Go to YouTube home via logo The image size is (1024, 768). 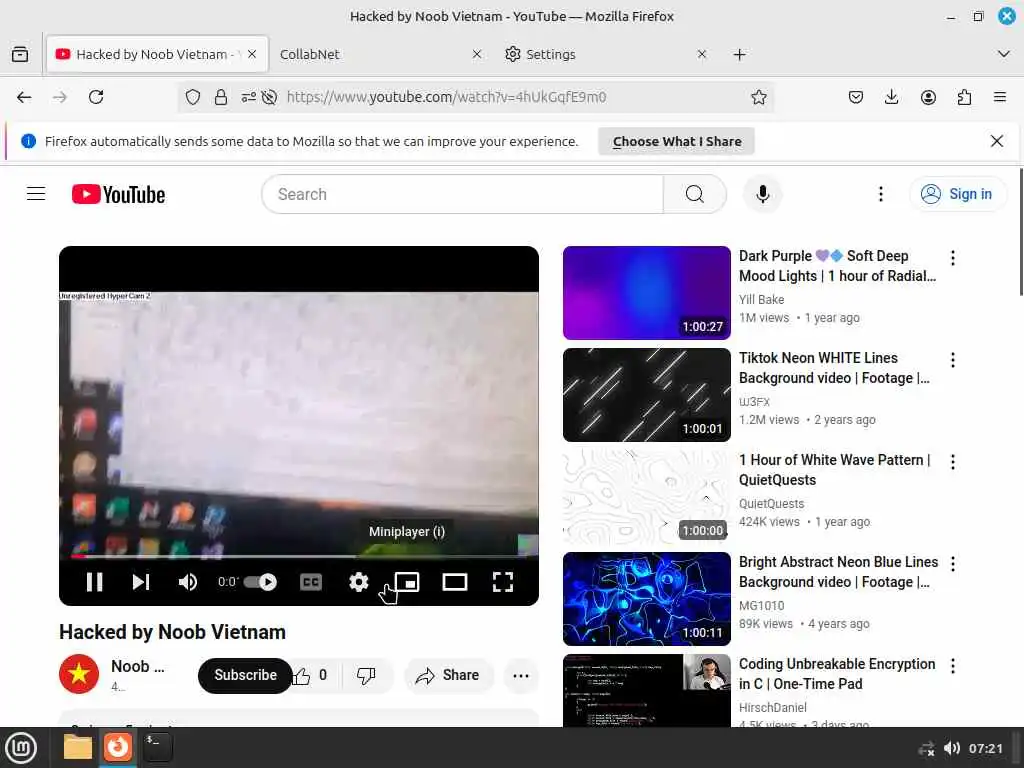118,195
